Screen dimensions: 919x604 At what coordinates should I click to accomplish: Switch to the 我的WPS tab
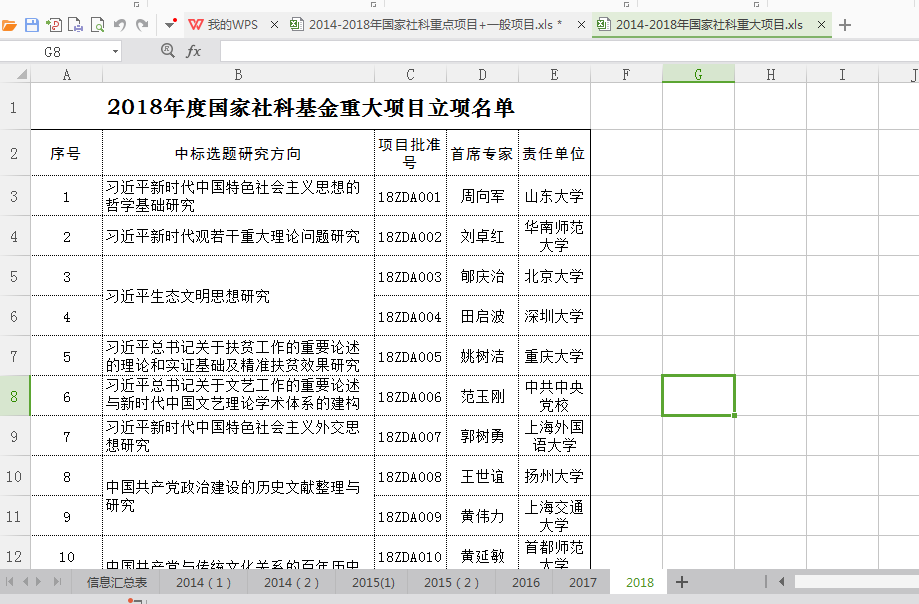pos(232,25)
